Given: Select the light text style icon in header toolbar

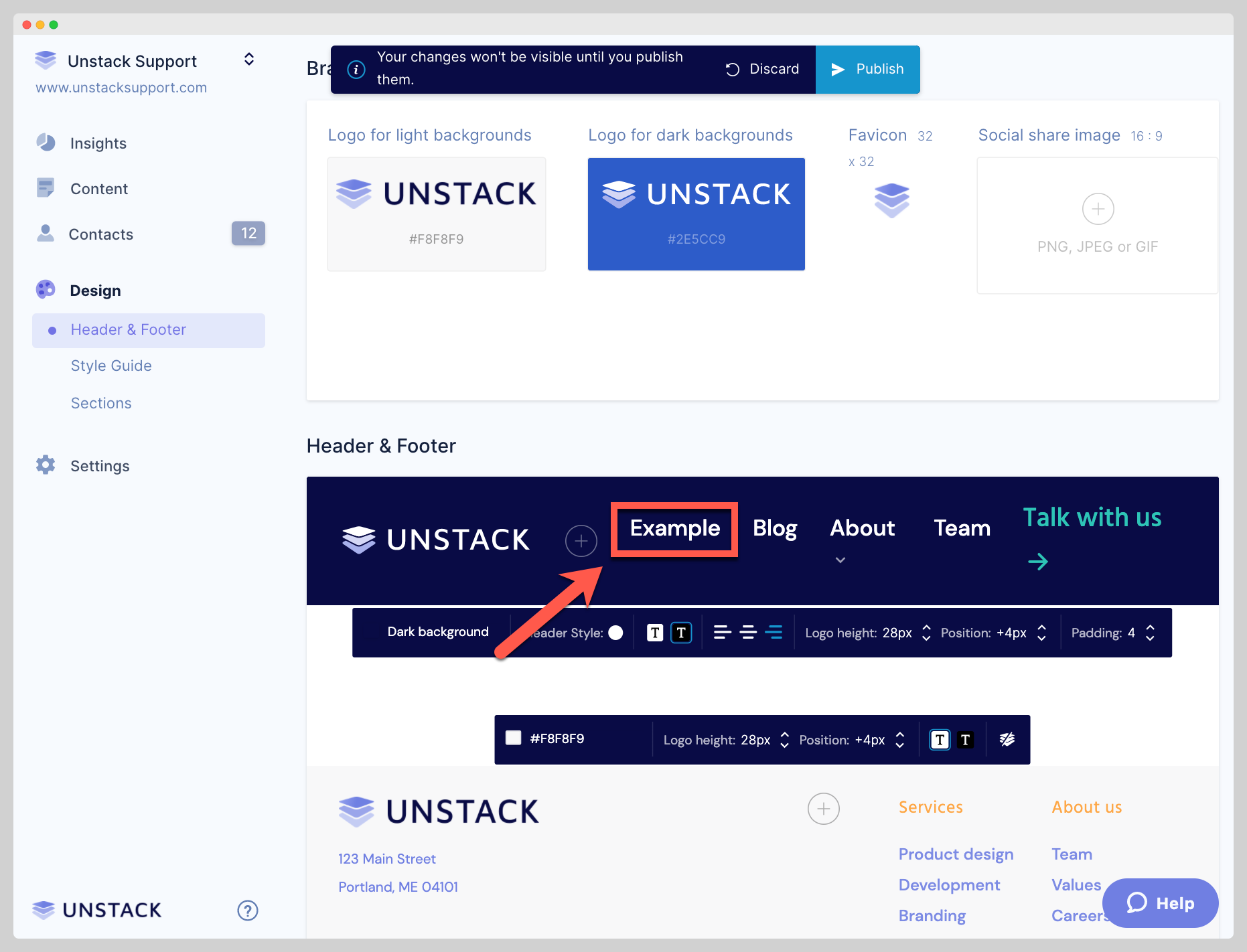Looking at the screenshot, I should coord(654,632).
